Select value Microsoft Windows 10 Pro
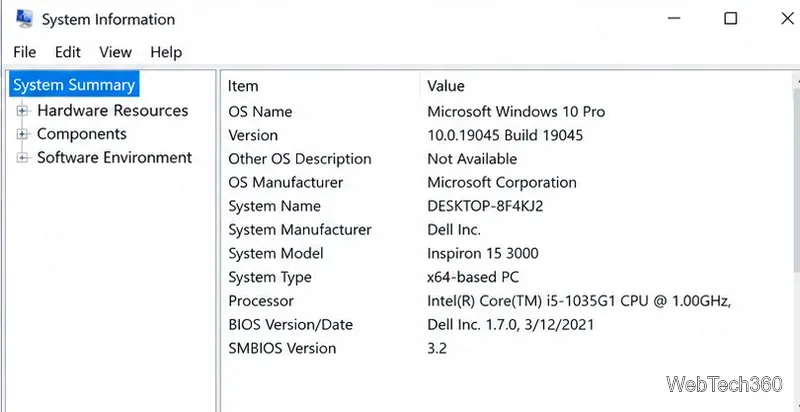The image size is (800, 412). (516, 112)
